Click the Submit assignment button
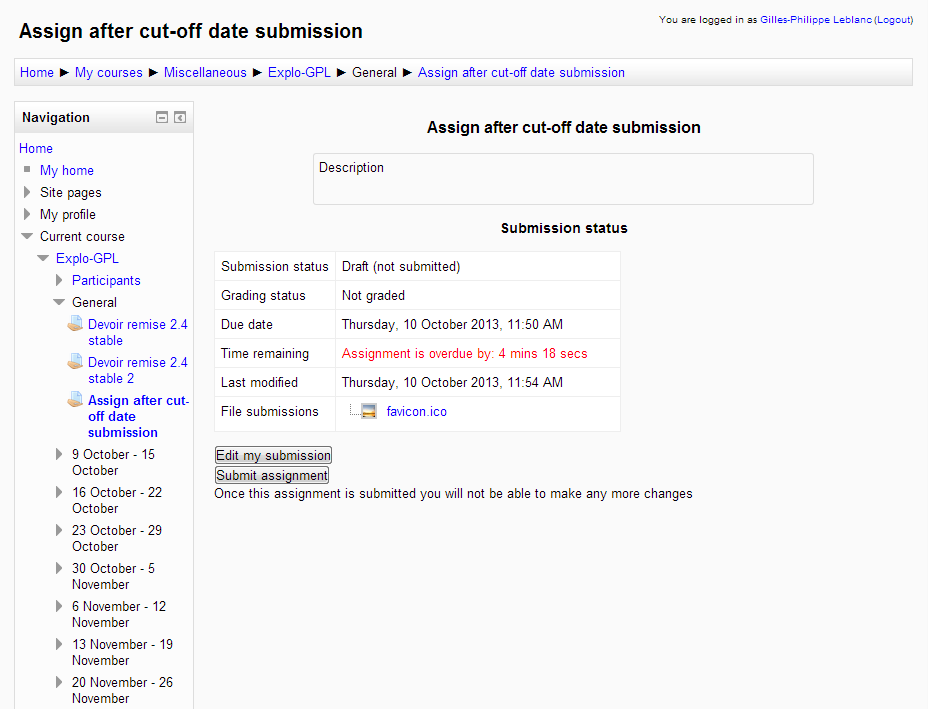 272,475
